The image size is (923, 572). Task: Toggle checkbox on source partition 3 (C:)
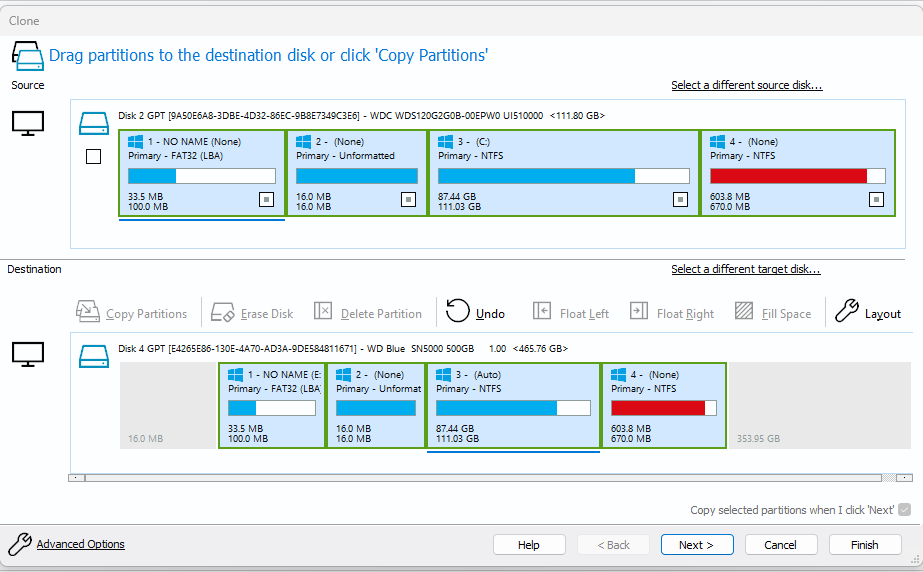[x=679, y=199]
